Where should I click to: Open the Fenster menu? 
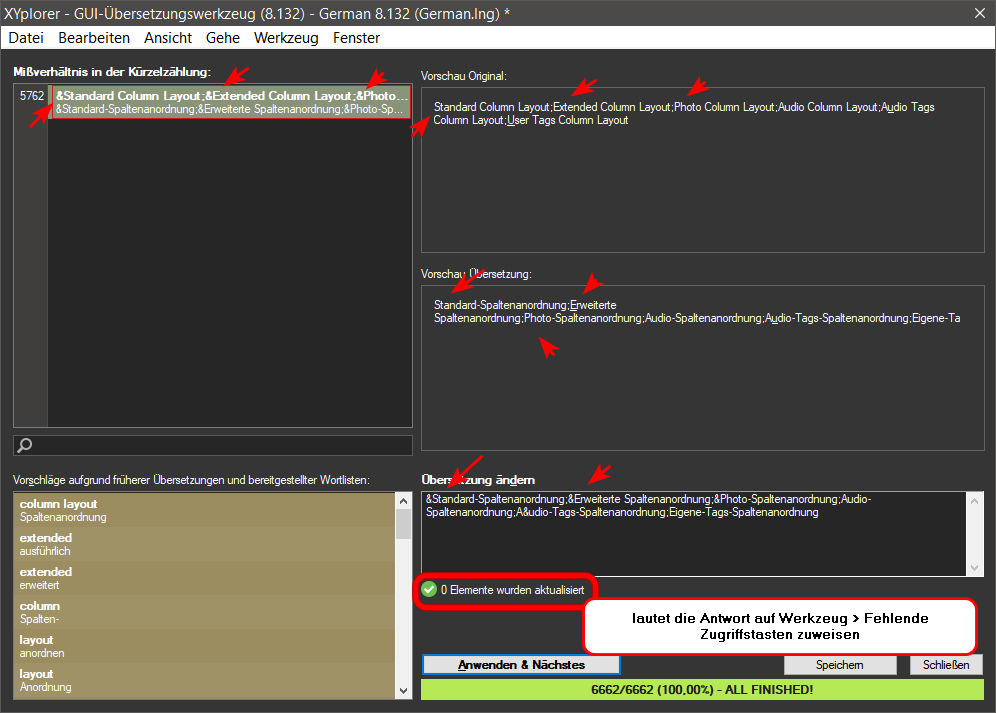[x=357, y=38]
